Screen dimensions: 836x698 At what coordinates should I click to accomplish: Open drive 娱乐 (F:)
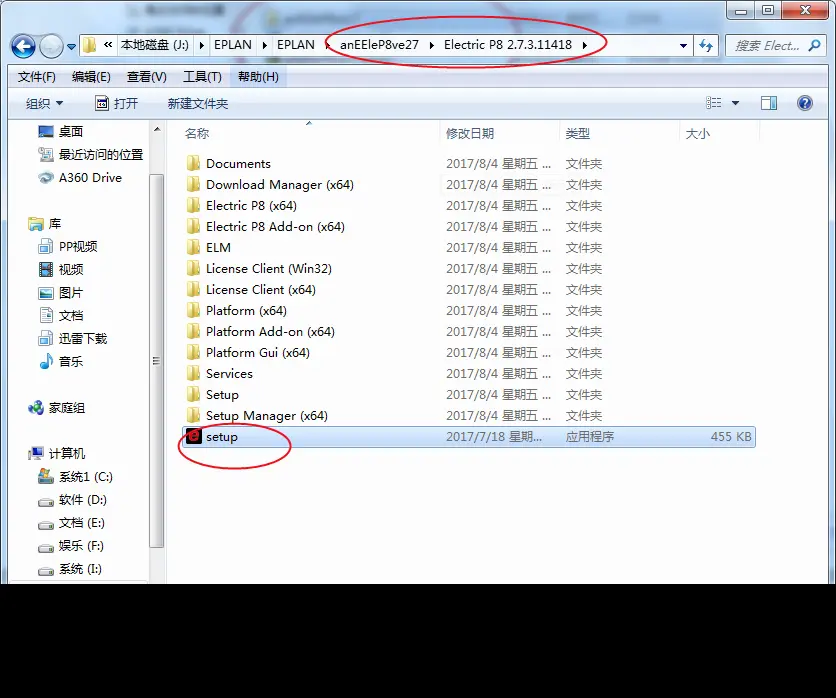coord(71,545)
